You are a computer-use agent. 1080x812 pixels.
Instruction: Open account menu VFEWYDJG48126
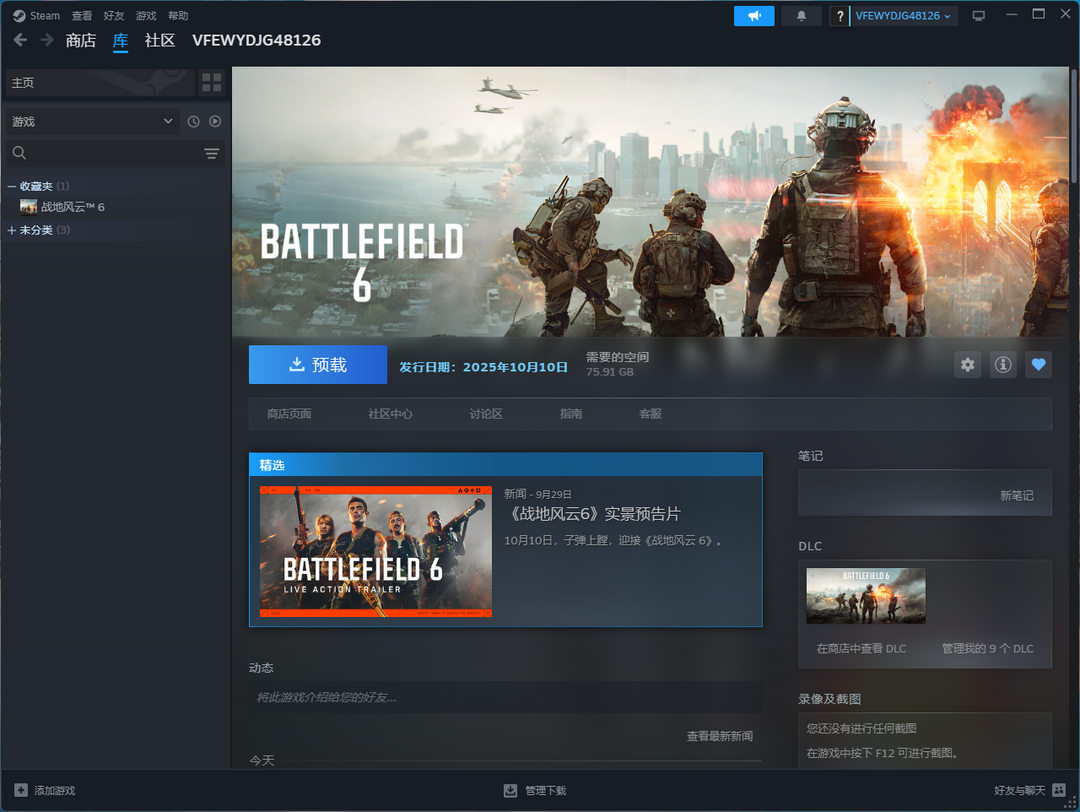(903, 16)
